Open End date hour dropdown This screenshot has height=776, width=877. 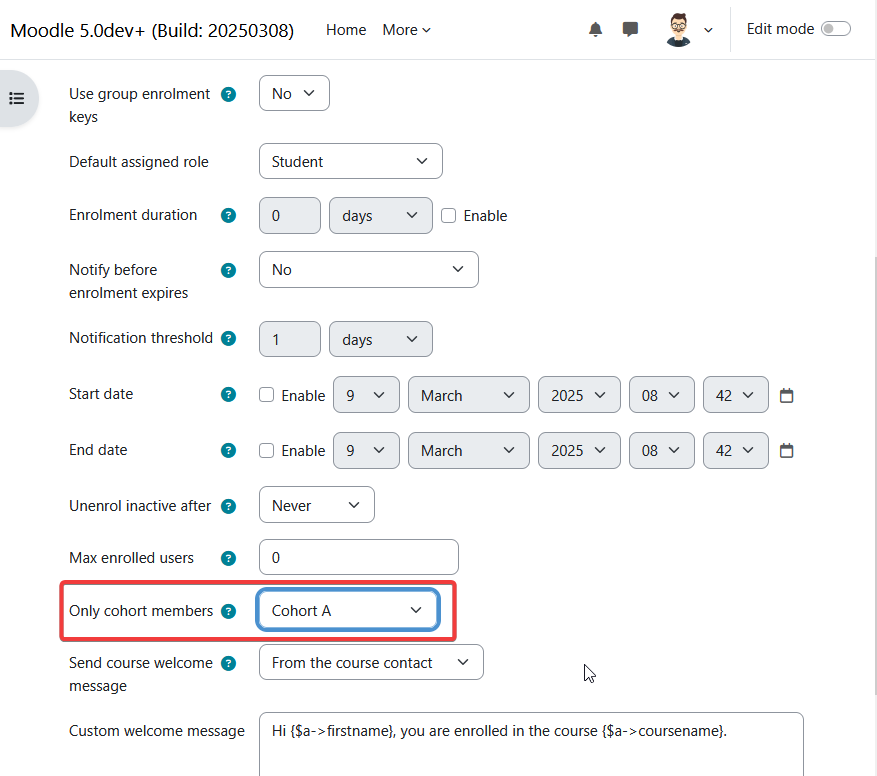tap(662, 450)
